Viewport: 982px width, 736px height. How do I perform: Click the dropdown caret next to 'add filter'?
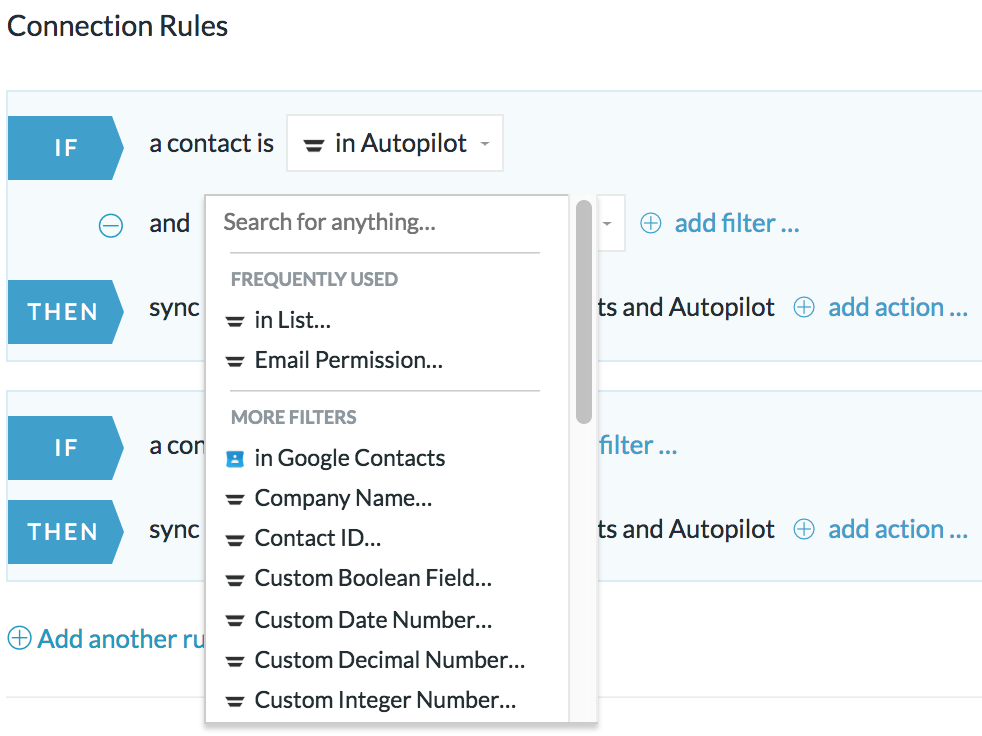(x=607, y=223)
